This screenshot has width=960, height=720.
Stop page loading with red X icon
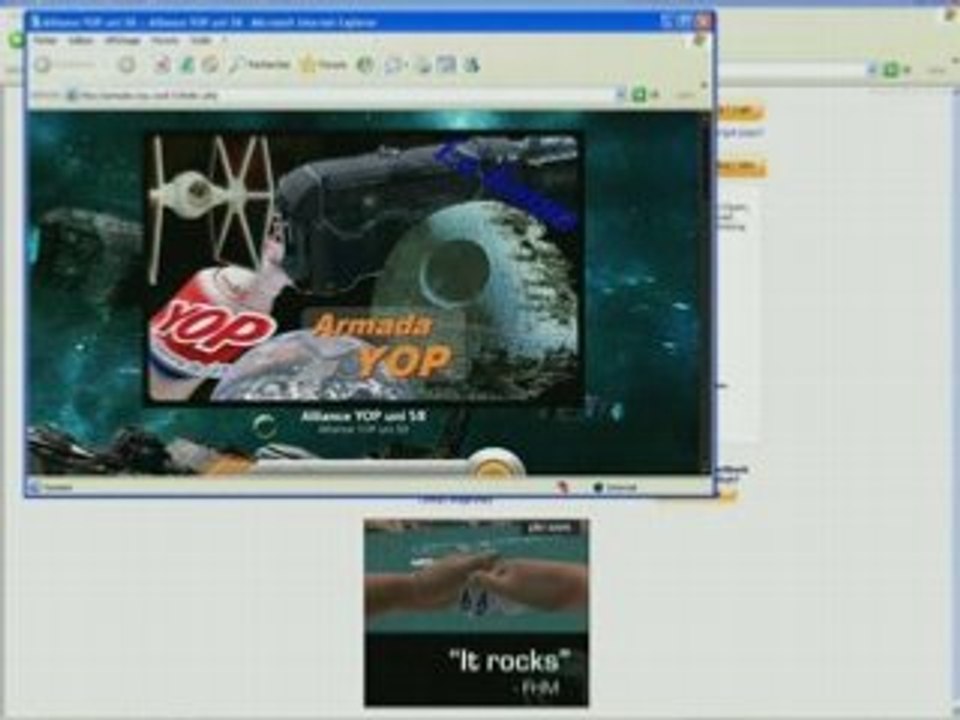pos(162,64)
